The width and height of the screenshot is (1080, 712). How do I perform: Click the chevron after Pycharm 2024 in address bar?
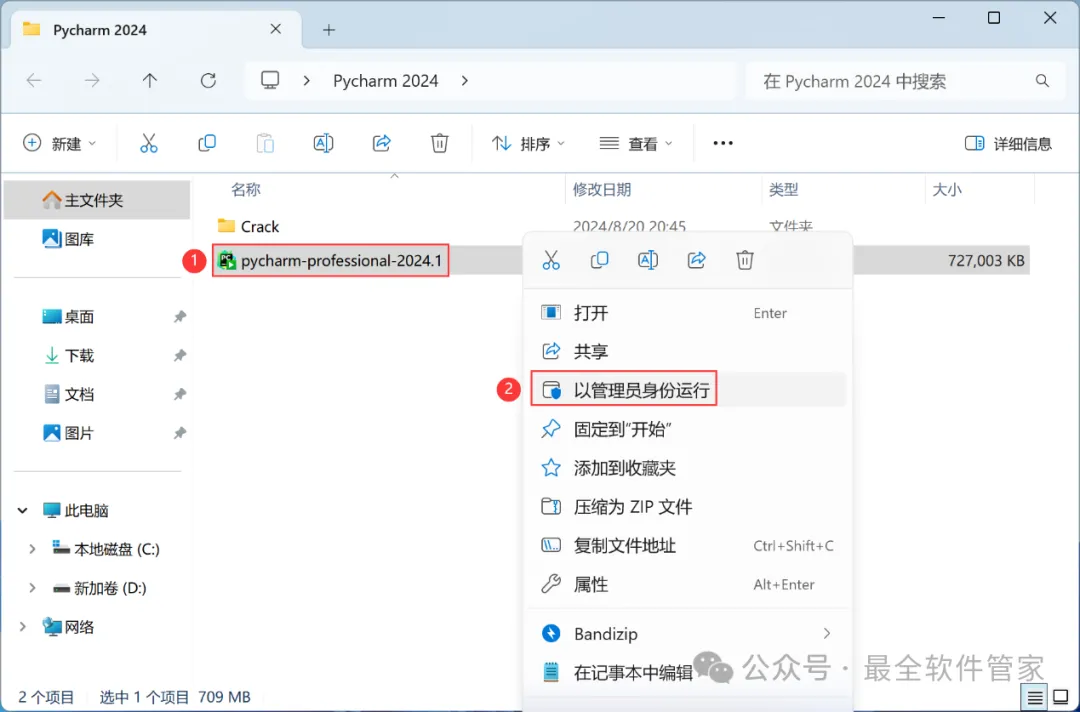pos(465,81)
